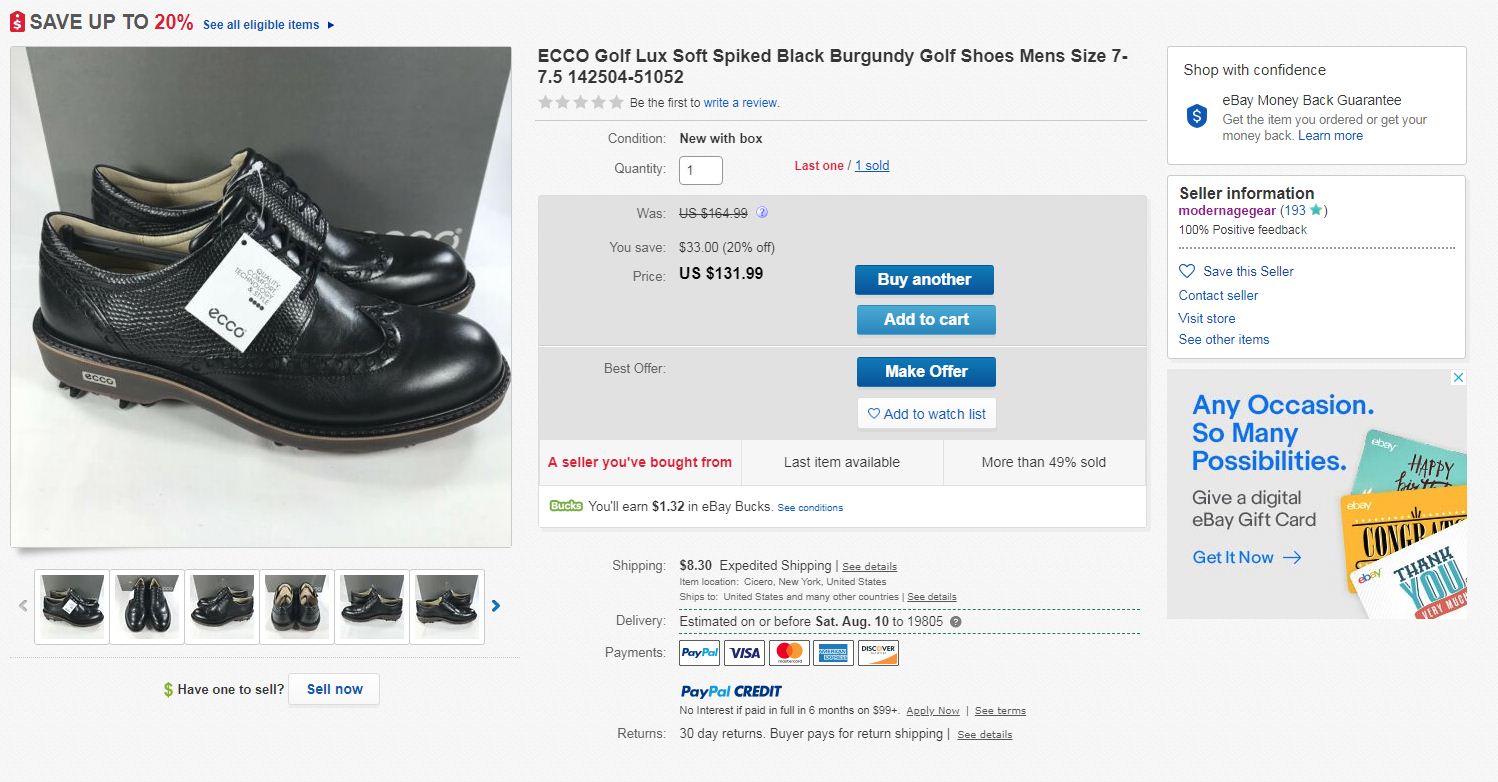
Task: Click the Quantity input field
Action: [700, 169]
